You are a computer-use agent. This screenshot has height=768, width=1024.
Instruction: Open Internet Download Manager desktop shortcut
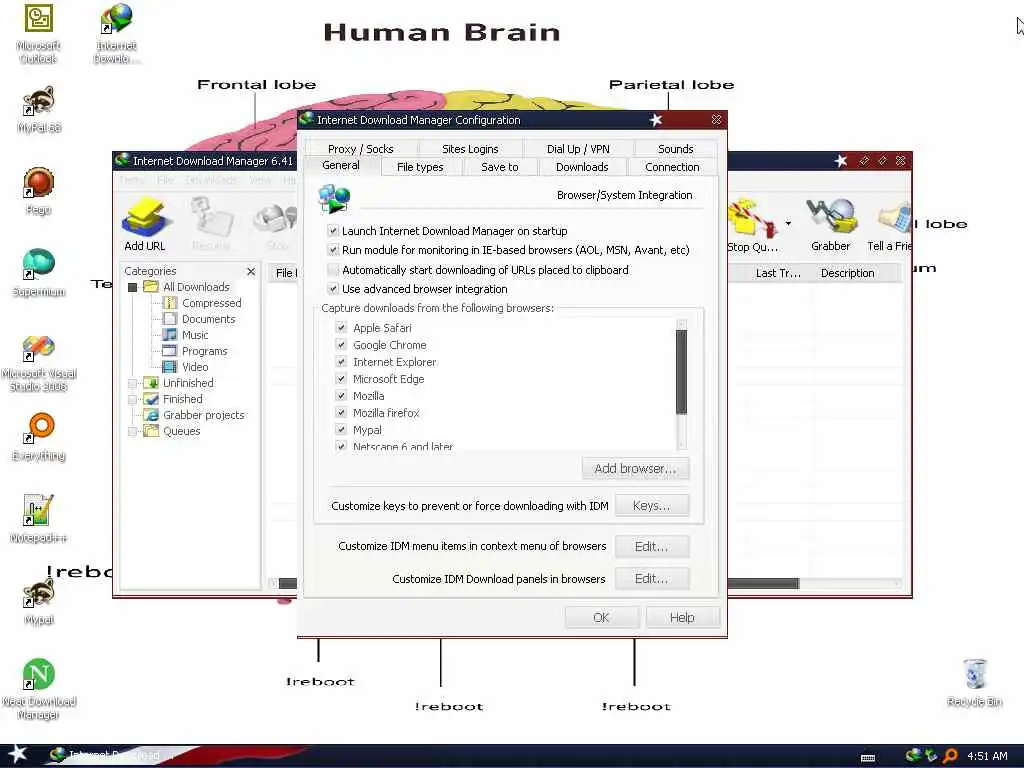click(116, 33)
